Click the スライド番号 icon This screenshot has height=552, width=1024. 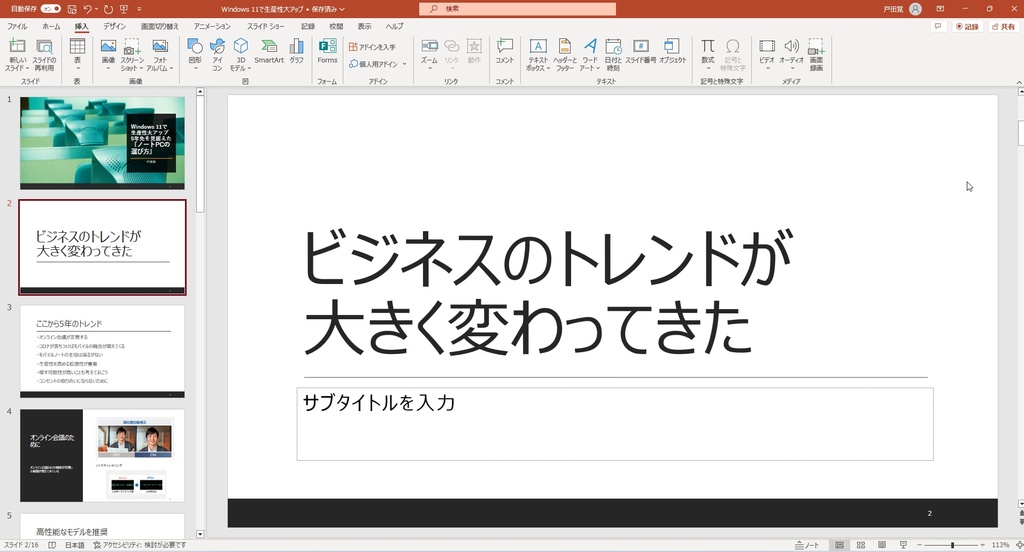pyautogui.click(x=641, y=51)
